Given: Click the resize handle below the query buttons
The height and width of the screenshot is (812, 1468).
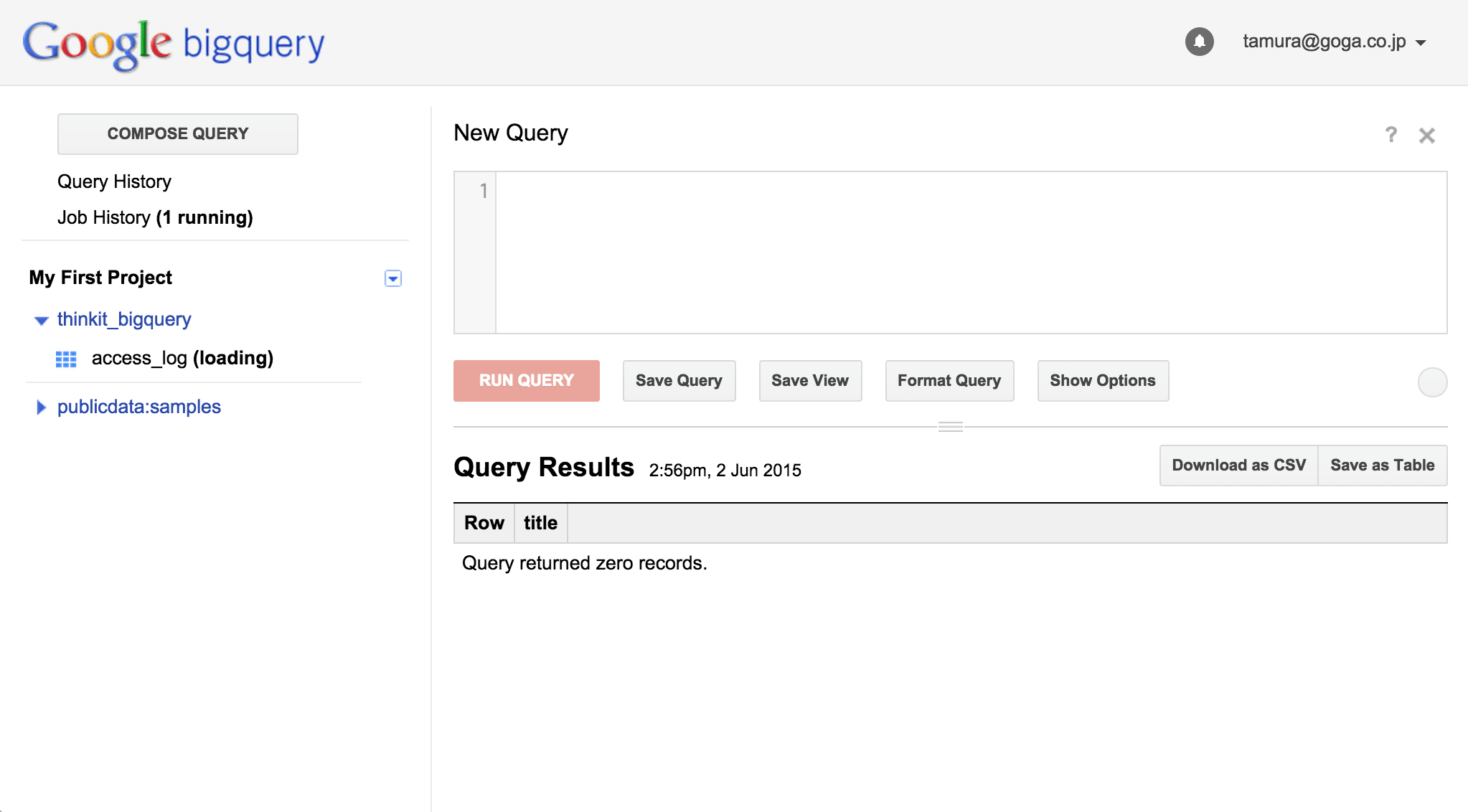Looking at the screenshot, I should pyautogui.click(x=950, y=427).
